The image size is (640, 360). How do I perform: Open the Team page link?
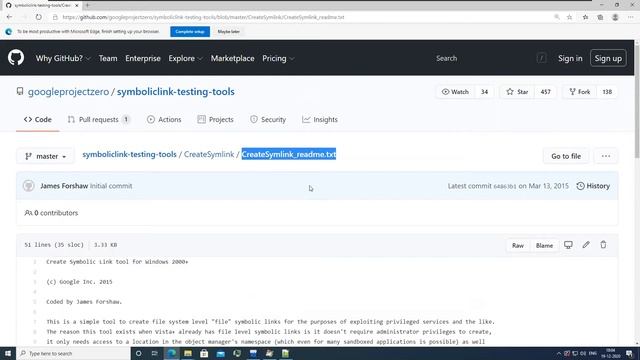coord(108,58)
